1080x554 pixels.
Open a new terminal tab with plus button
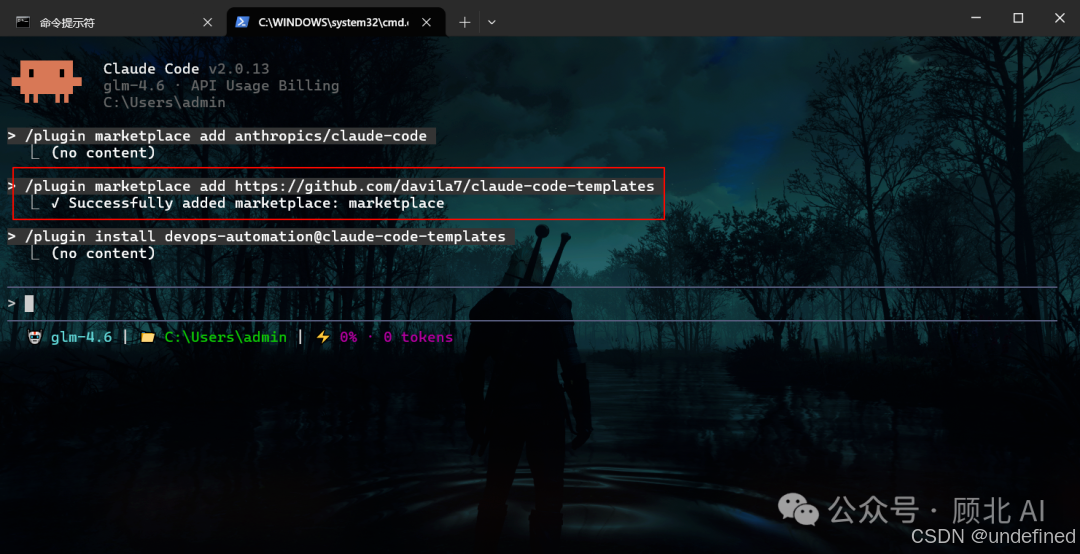(465, 22)
